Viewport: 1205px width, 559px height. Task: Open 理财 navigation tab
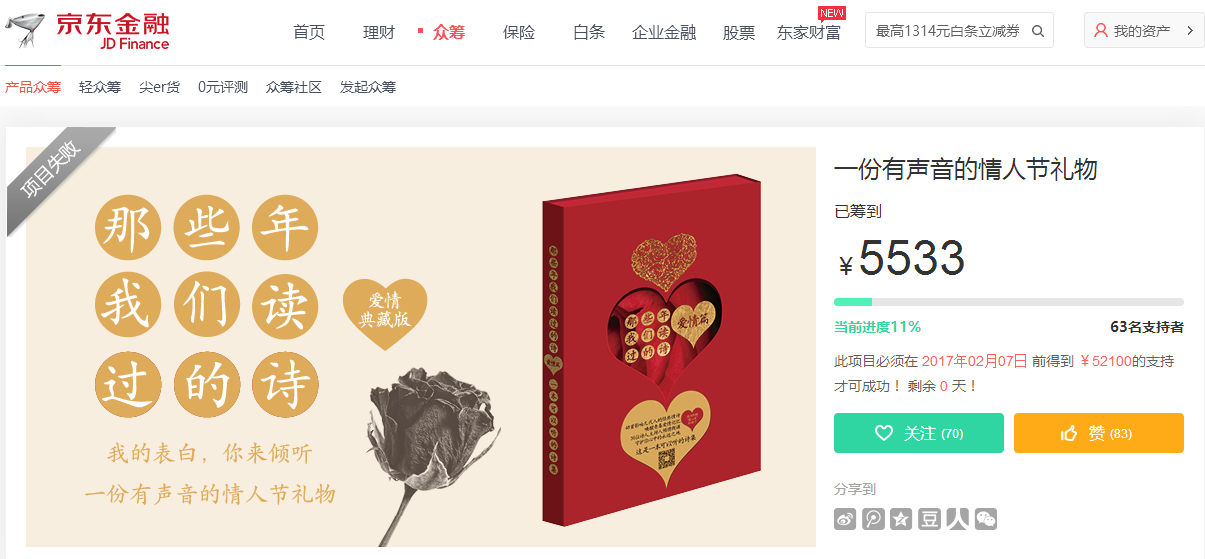pos(379,32)
